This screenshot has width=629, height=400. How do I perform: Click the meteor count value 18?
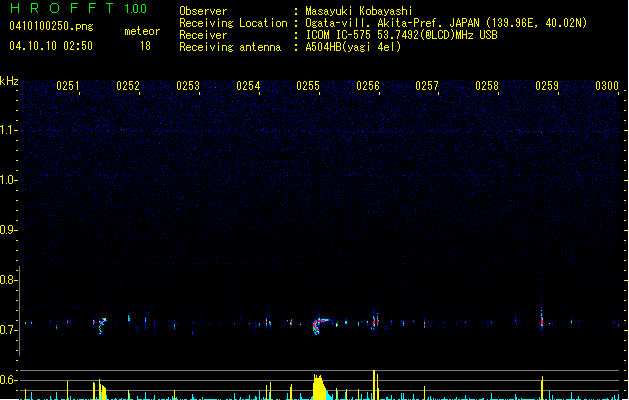(x=145, y=46)
